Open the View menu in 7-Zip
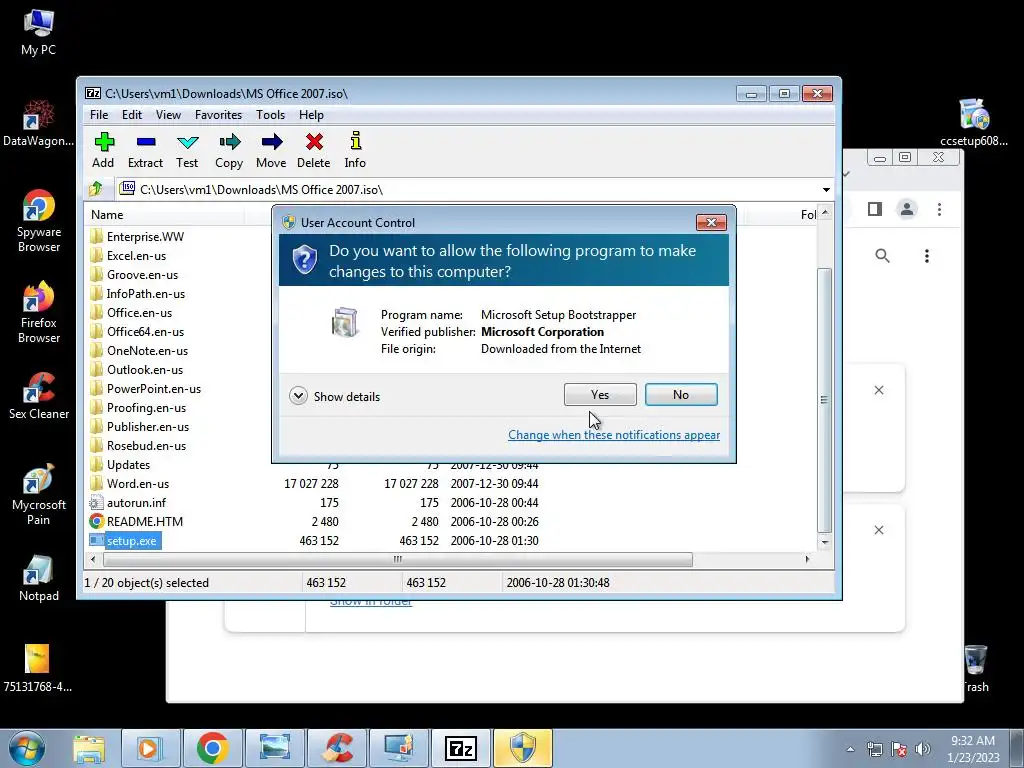The height and width of the screenshot is (768, 1024). click(168, 115)
